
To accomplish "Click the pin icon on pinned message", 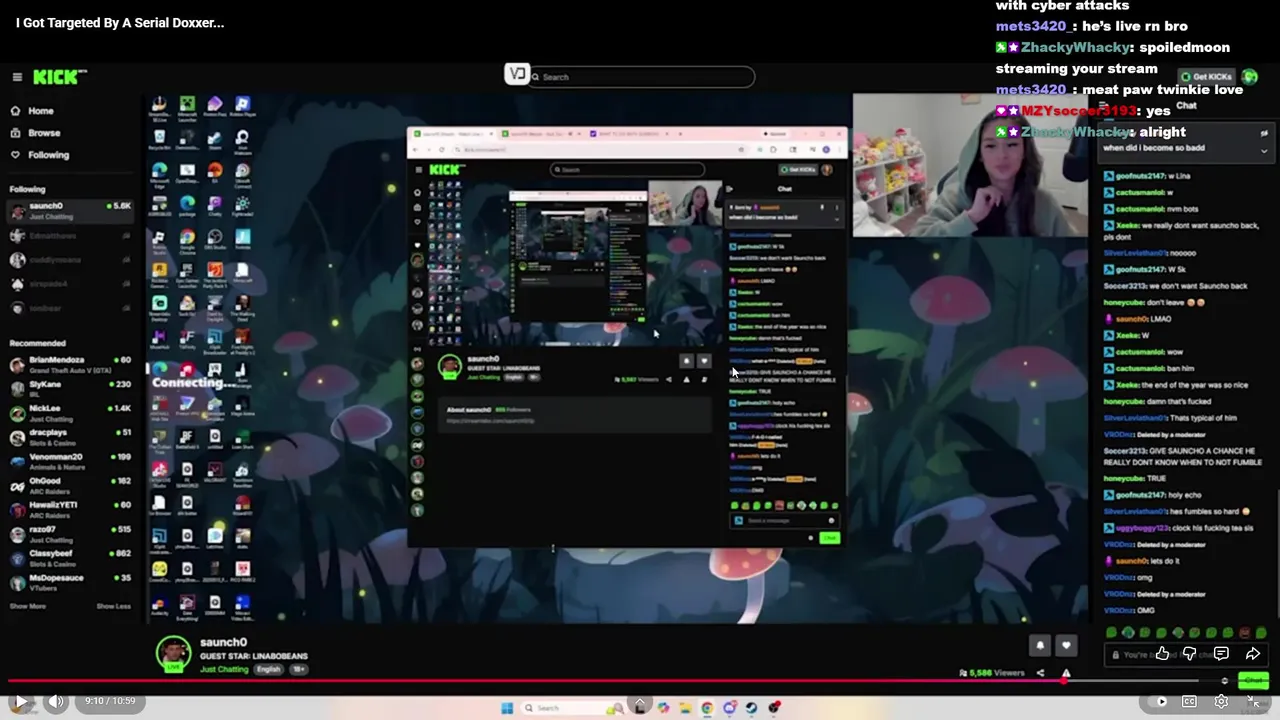I will [x=1264, y=133].
